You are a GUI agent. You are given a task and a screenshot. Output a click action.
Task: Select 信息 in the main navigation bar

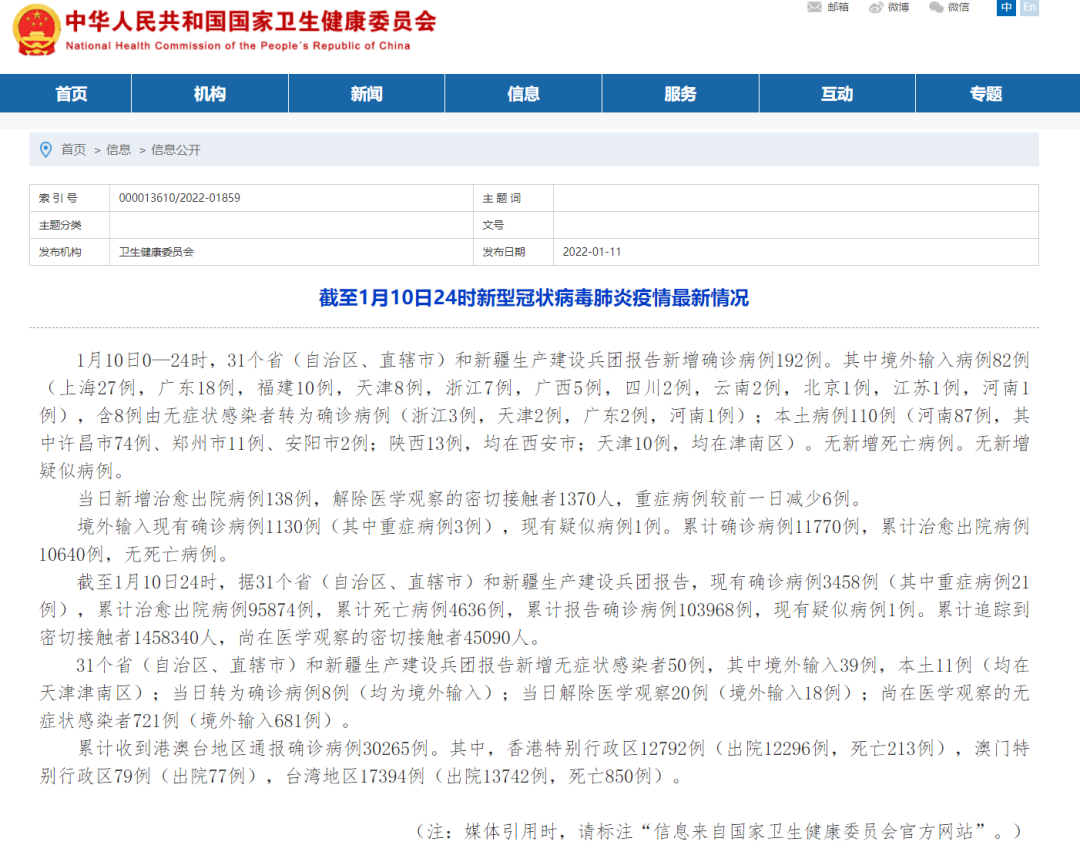point(523,94)
